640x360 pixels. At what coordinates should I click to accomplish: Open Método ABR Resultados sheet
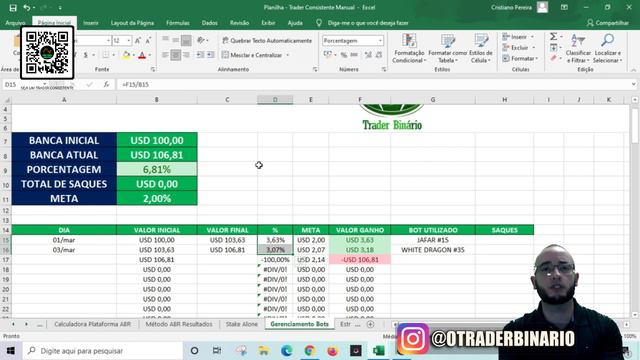pos(179,324)
